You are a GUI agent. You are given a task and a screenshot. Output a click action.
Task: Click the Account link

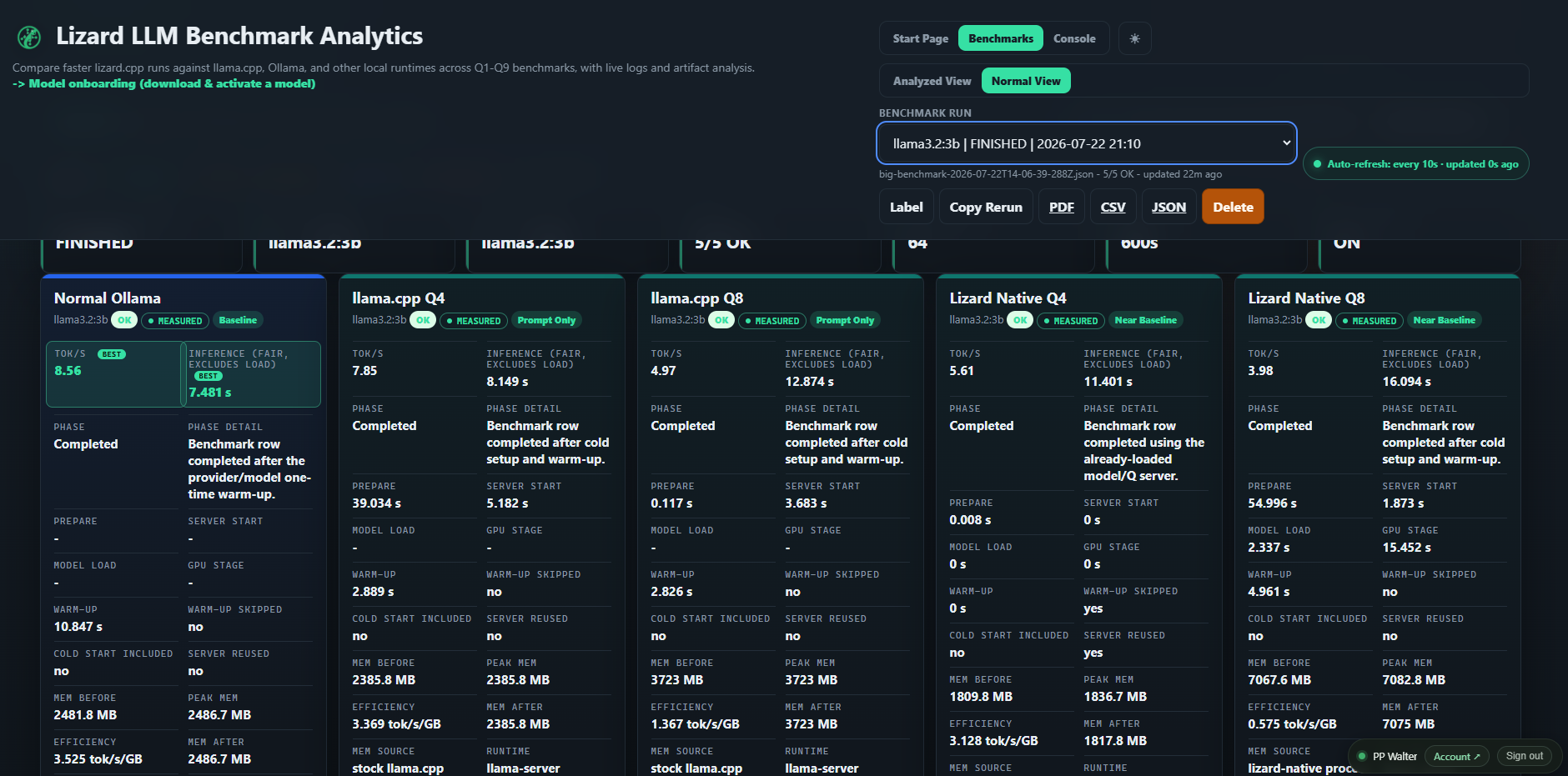1456,756
